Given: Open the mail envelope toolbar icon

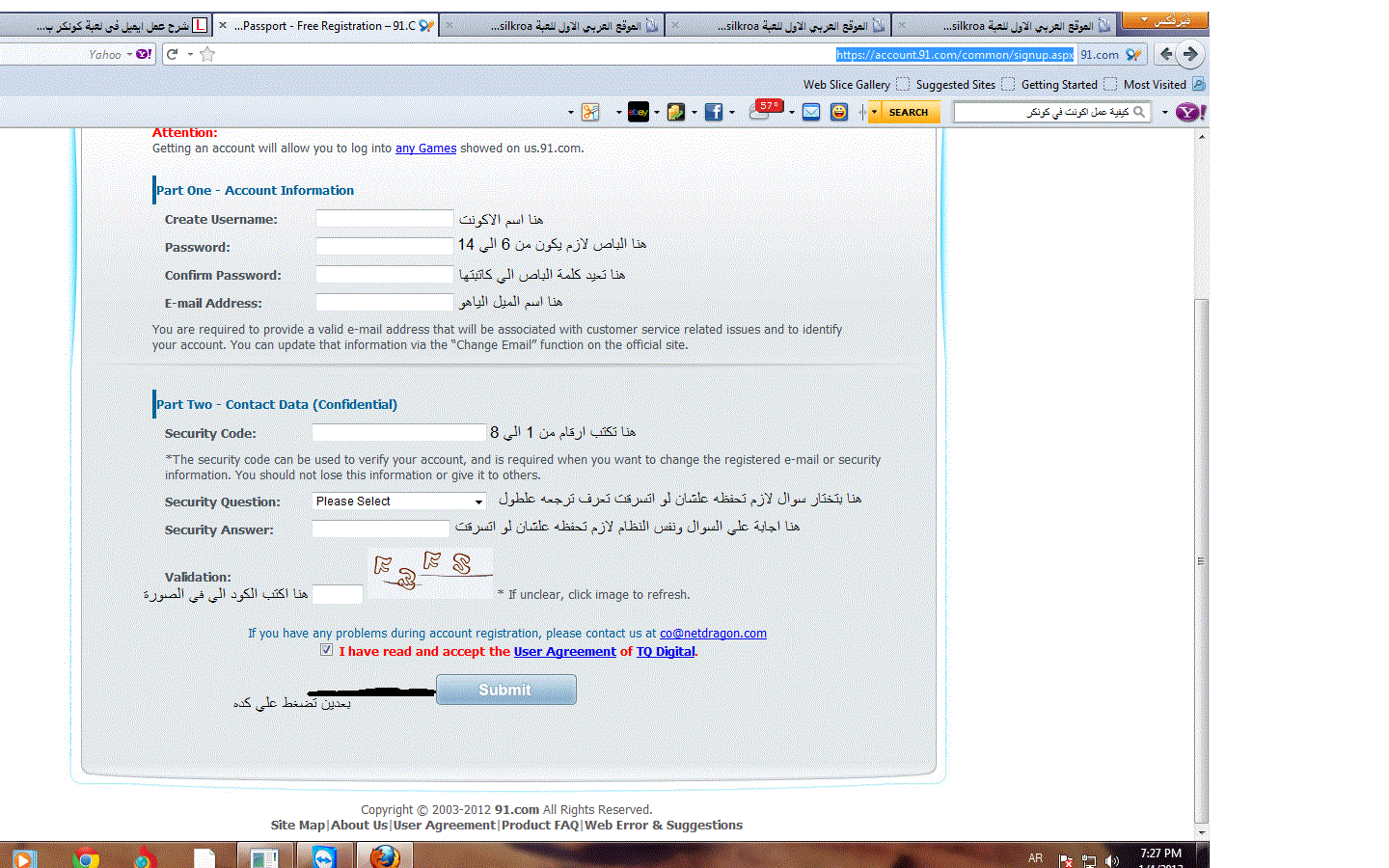Looking at the screenshot, I should tap(811, 112).
